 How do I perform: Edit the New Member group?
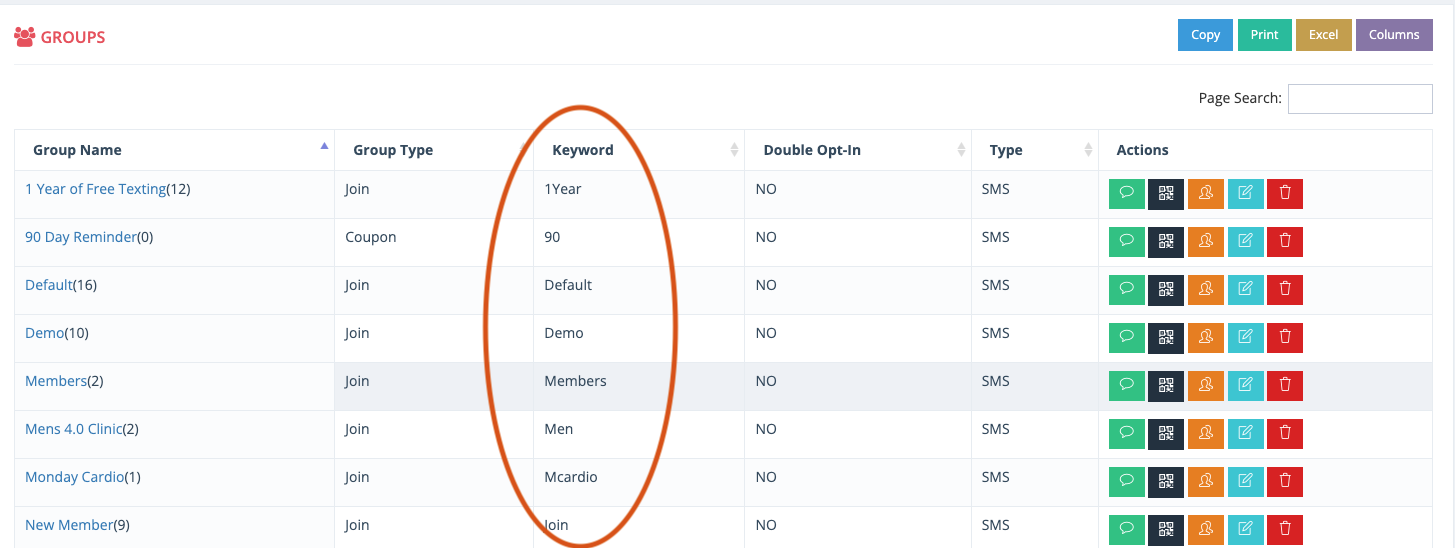(1245, 530)
